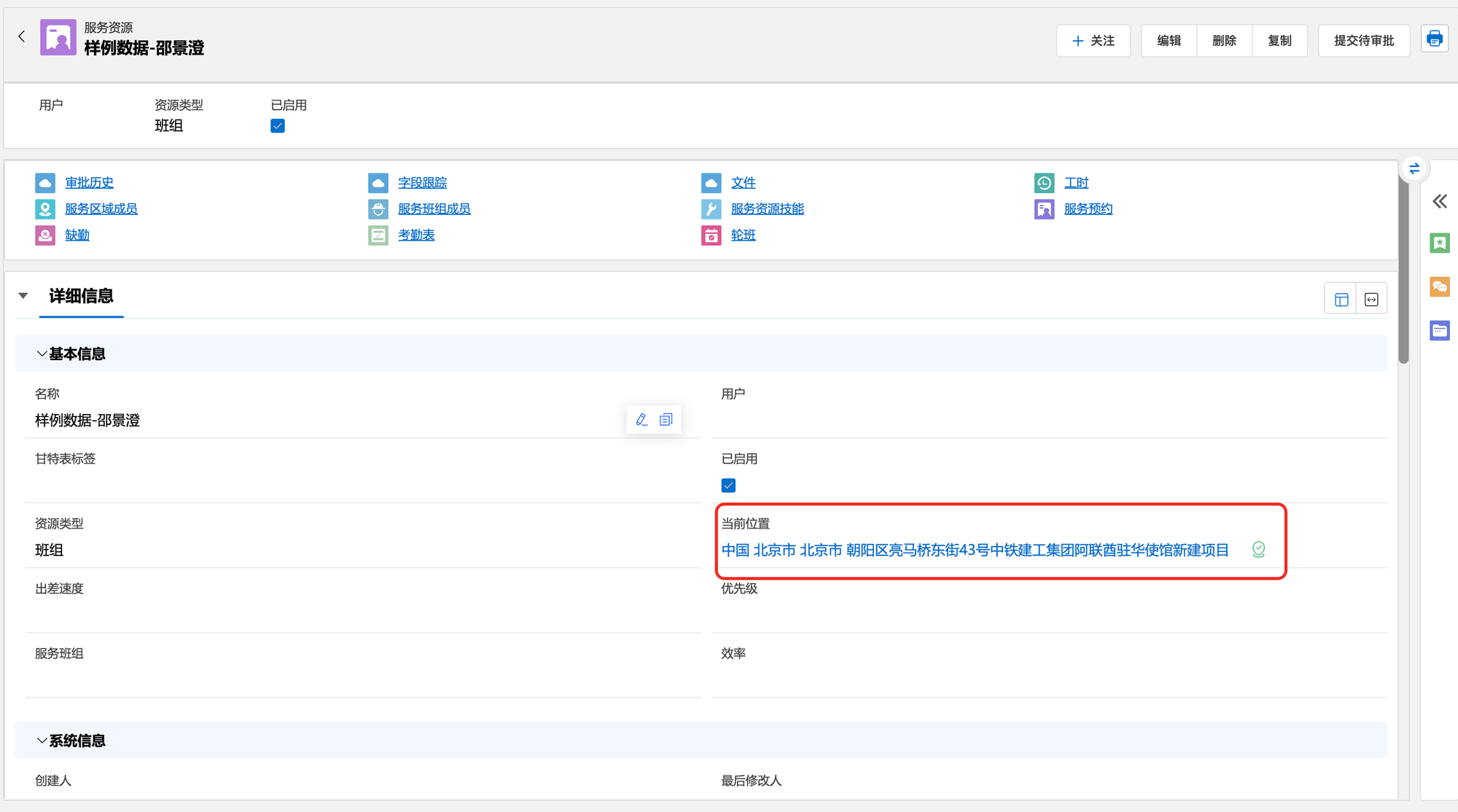Select the 详细信息 tab
Screen dimensions: 1458x812
coord(81,296)
